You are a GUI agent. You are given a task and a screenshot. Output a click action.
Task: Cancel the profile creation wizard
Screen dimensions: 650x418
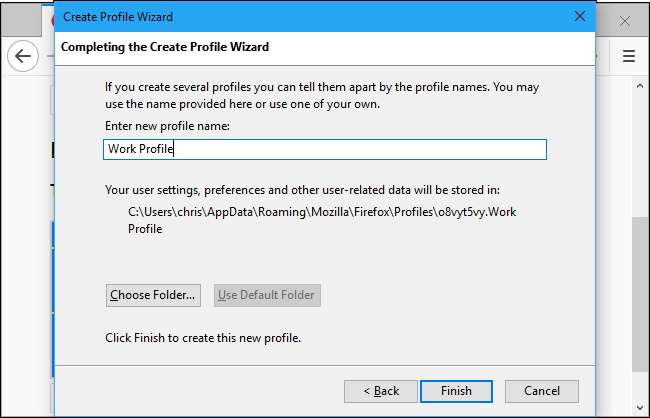[x=541, y=391]
